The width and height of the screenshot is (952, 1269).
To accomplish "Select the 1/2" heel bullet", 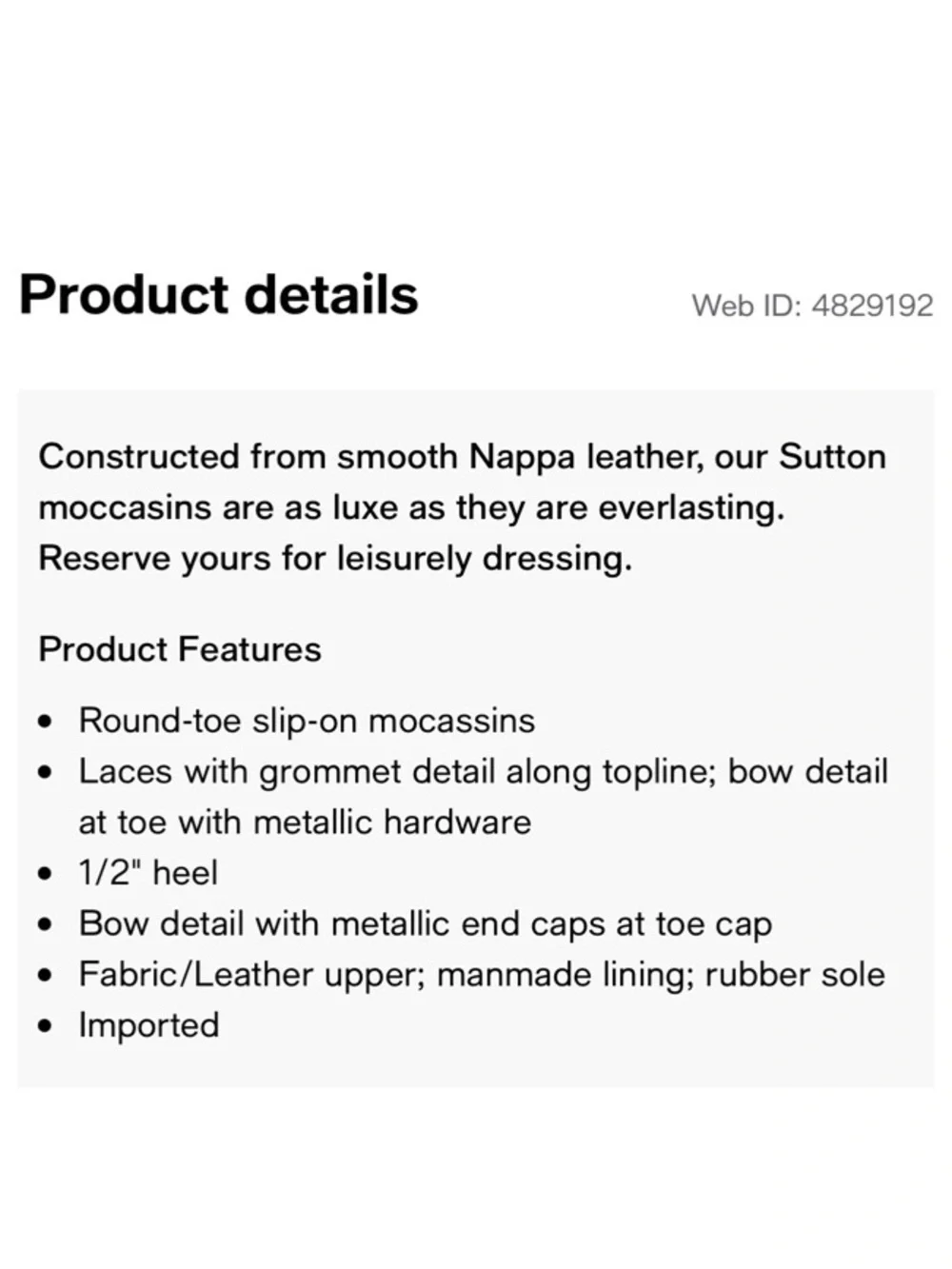I will point(148,872).
